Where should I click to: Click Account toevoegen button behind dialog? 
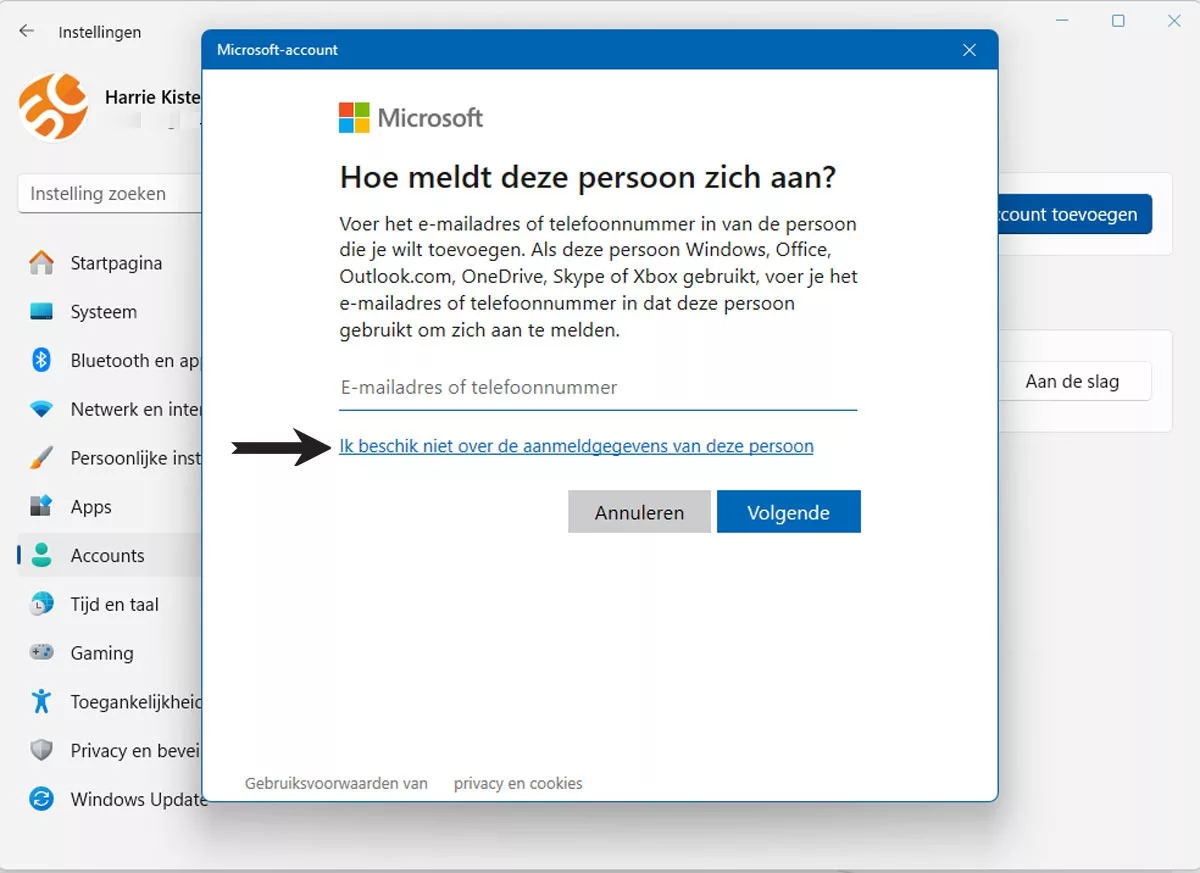[x=1075, y=214]
